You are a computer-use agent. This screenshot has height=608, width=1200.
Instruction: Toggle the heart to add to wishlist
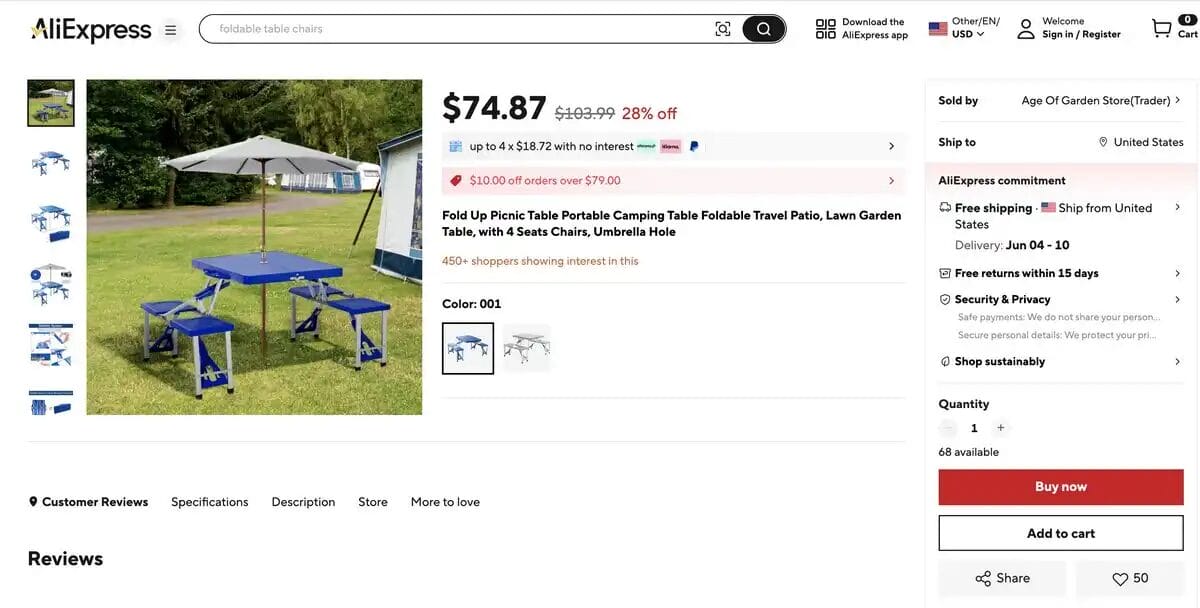pyautogui.click(x=1120, y=578)
